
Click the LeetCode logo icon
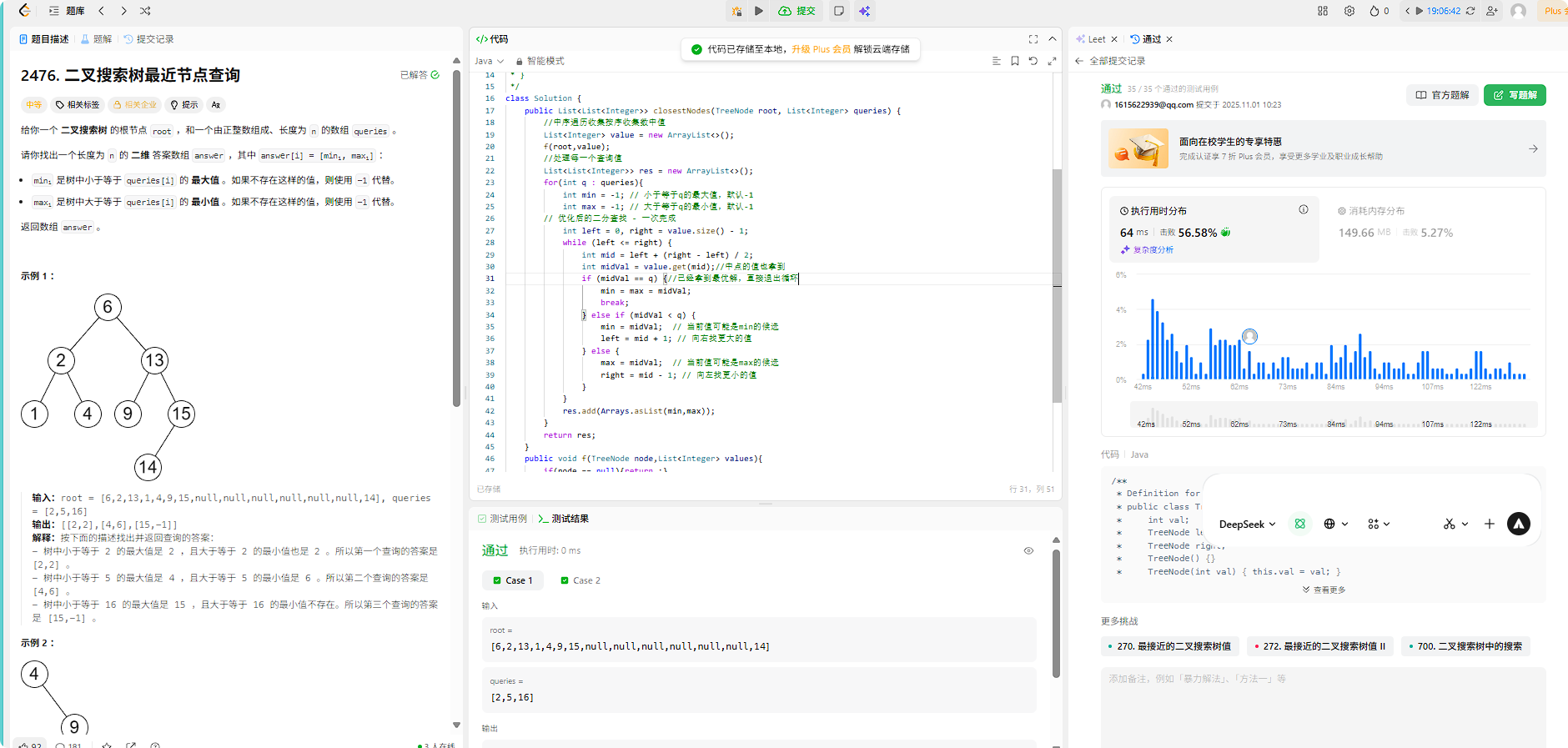[24, 11]
